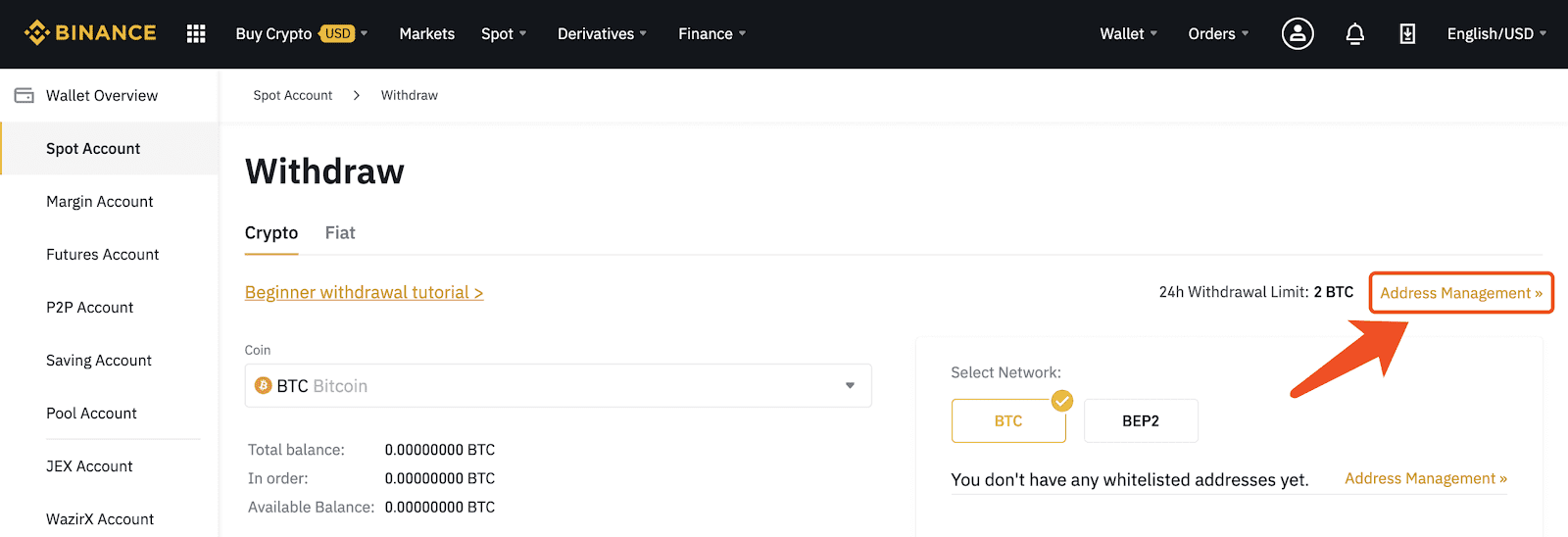Click the Bitcoin coin icon in the selector

[263, 386]
